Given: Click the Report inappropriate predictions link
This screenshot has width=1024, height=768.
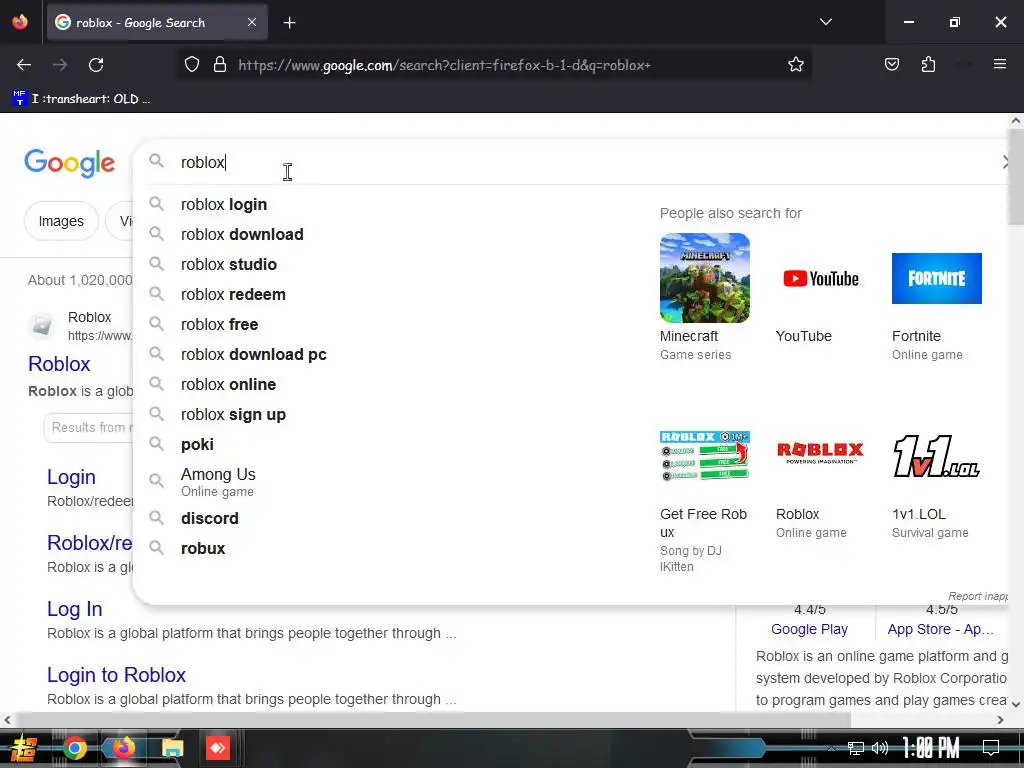Looking at the screenshot, I should tap(978, 596).
